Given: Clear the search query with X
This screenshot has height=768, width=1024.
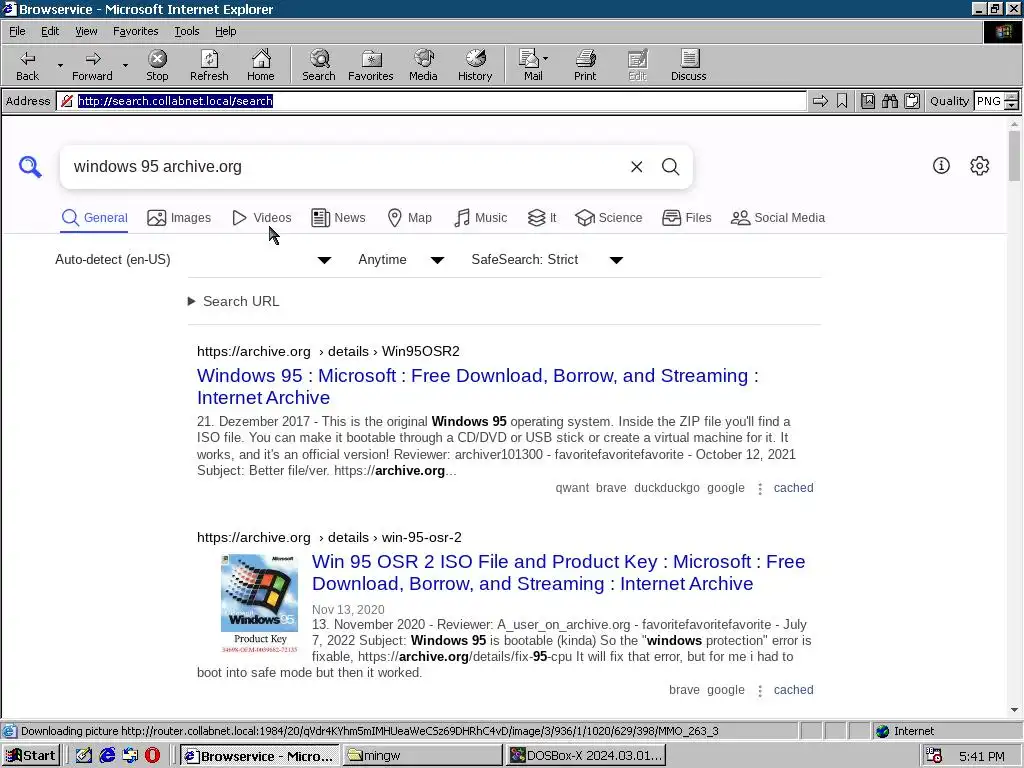Looking at the screenshot, I should 637,167.
